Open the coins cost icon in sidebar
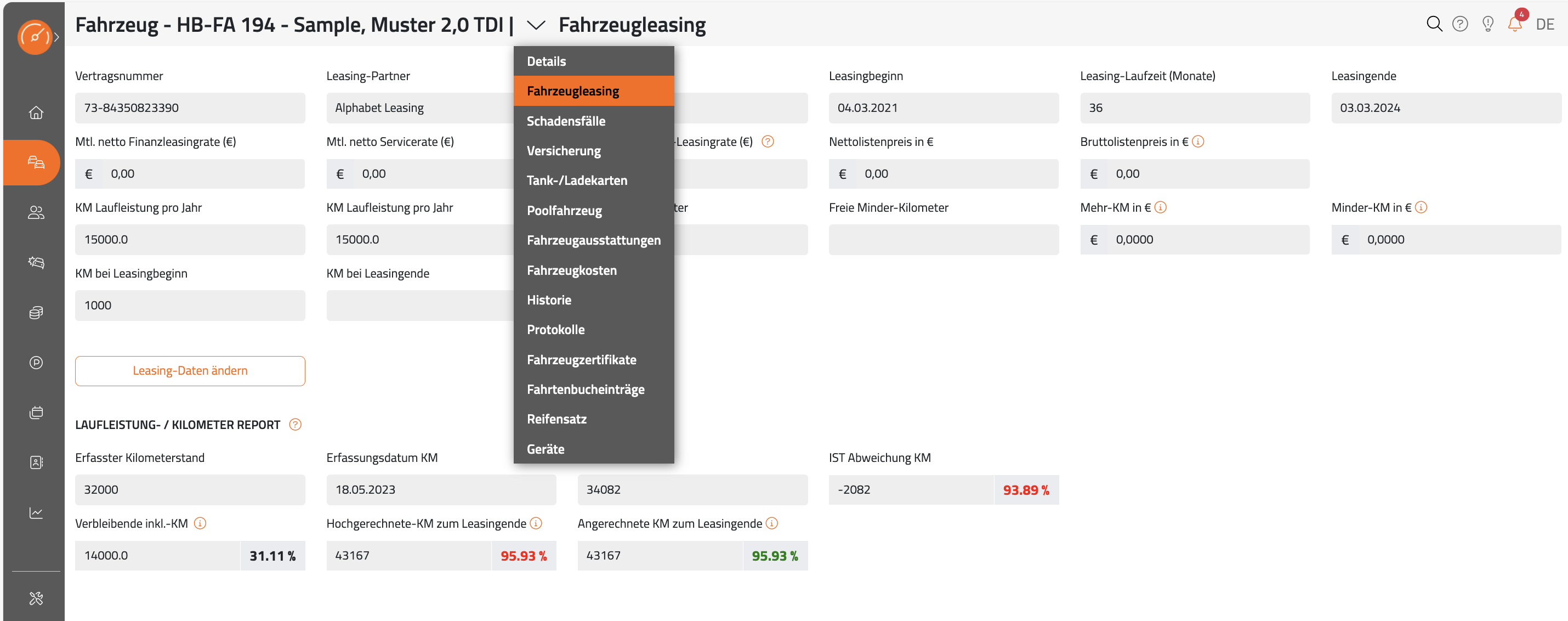Viewport: 1568px width, 621px height. [36, 312]
